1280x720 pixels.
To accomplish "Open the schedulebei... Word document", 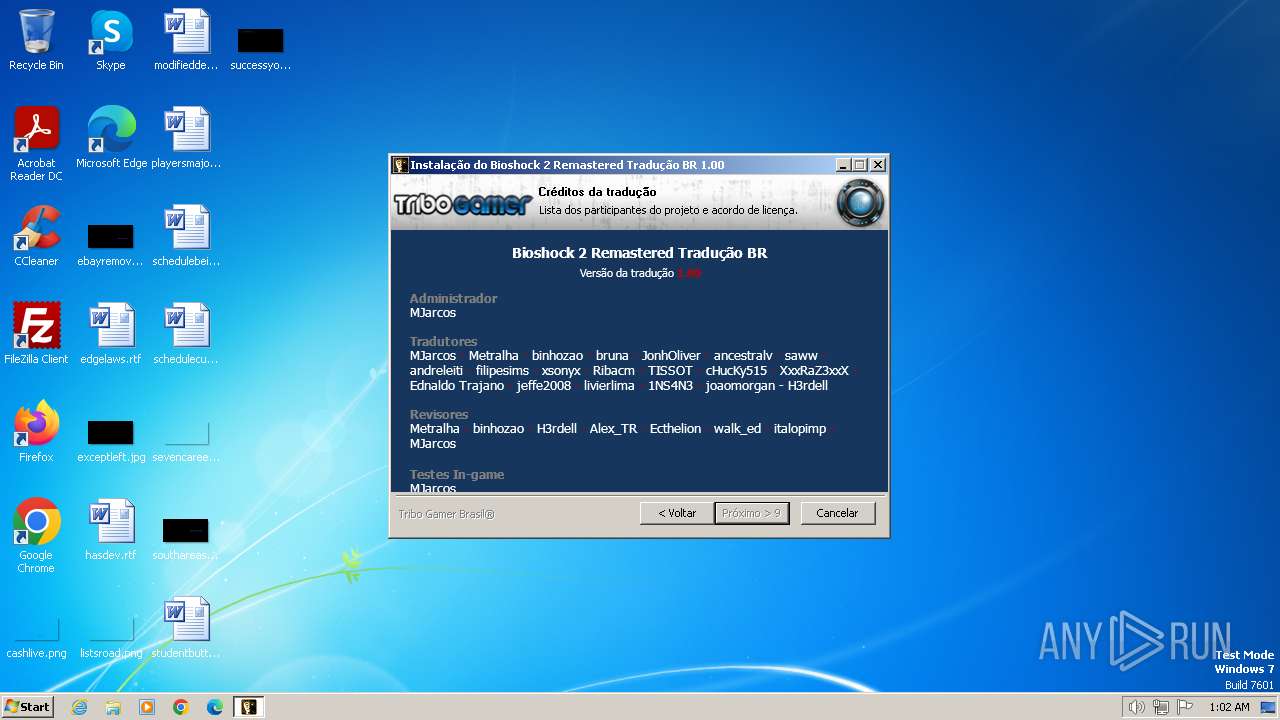I will coord(186,236).
